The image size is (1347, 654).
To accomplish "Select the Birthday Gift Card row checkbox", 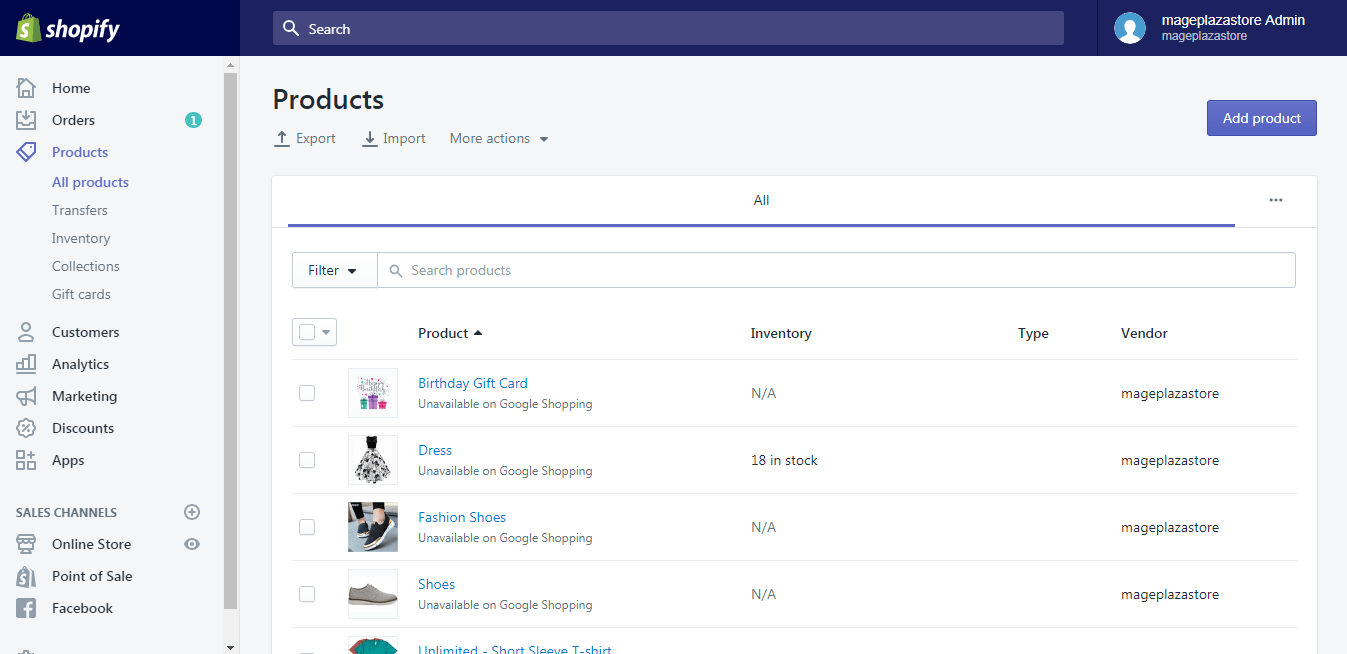I will 307,393.
